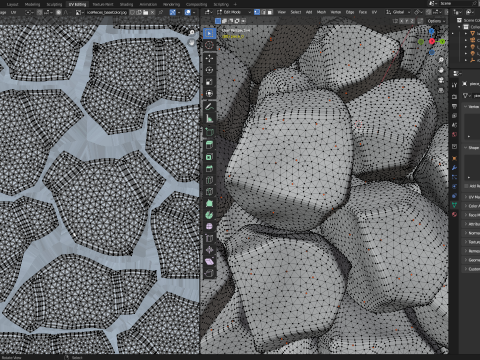Switch to the Layout workspace tab
480x360 pixels.
click(x=12, y=4)
